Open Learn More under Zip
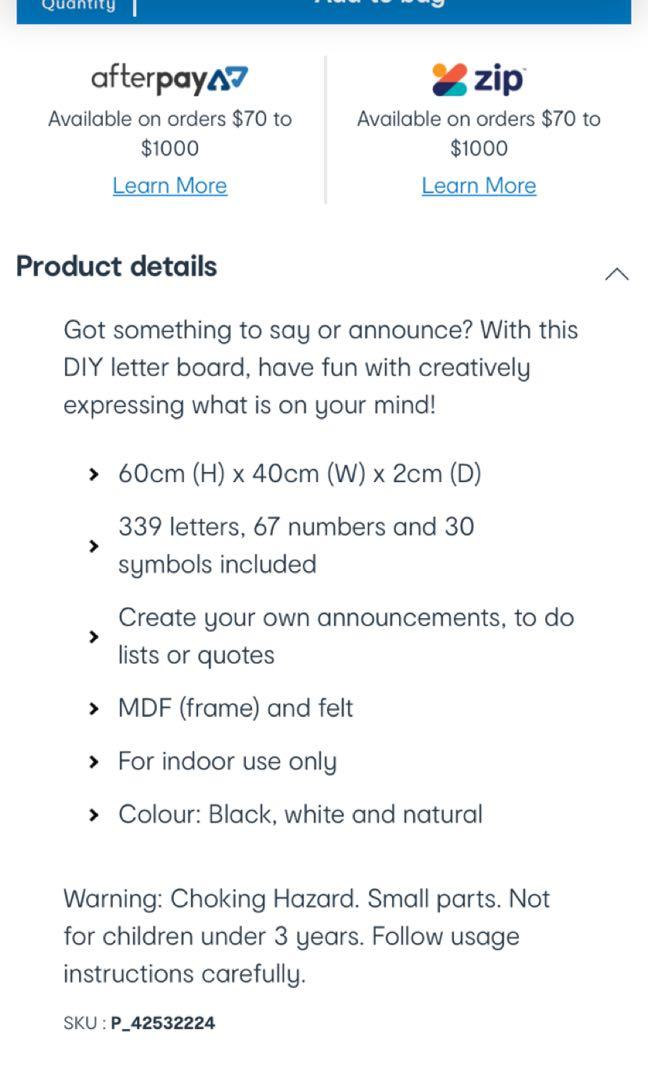The image size is (648, 1080). [478, 186]
